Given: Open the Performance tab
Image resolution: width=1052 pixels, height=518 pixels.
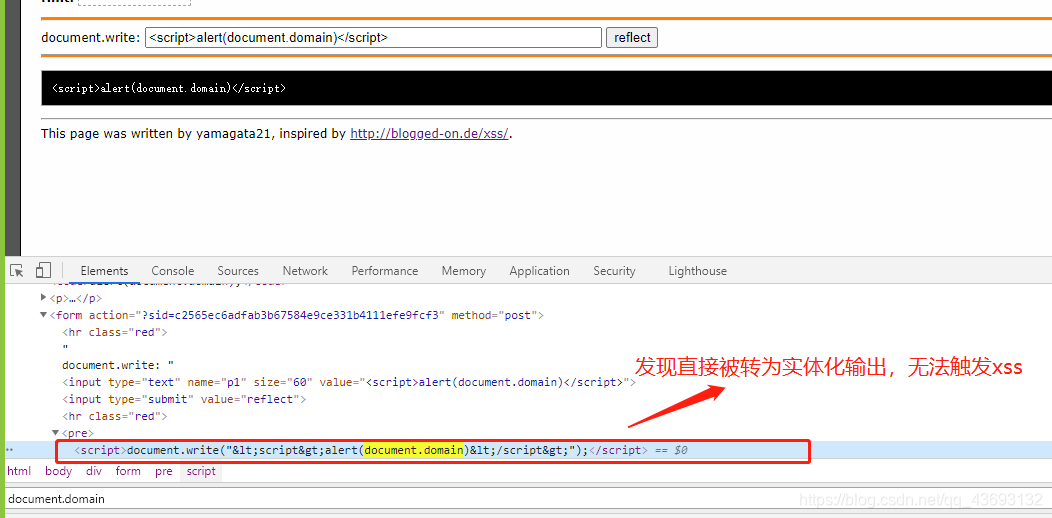Looking at the screenshot, I should coord(384,271).
